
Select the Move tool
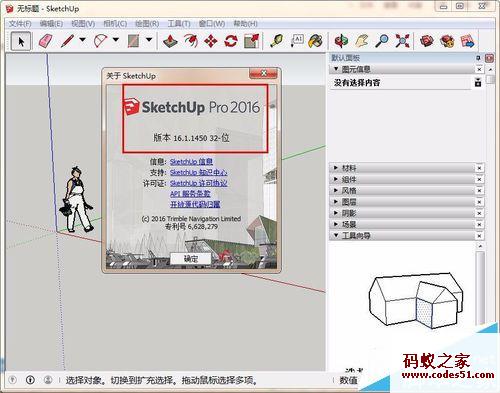coord(211,41)
